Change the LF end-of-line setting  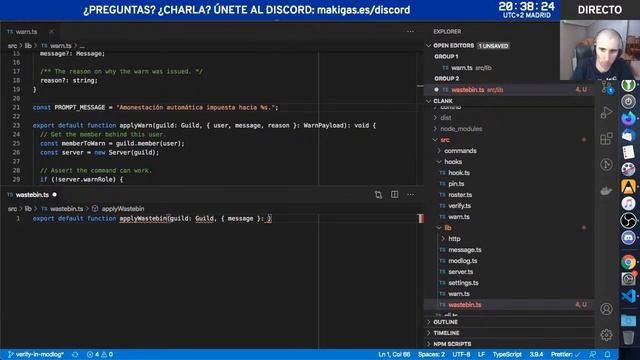pos(482,355)
